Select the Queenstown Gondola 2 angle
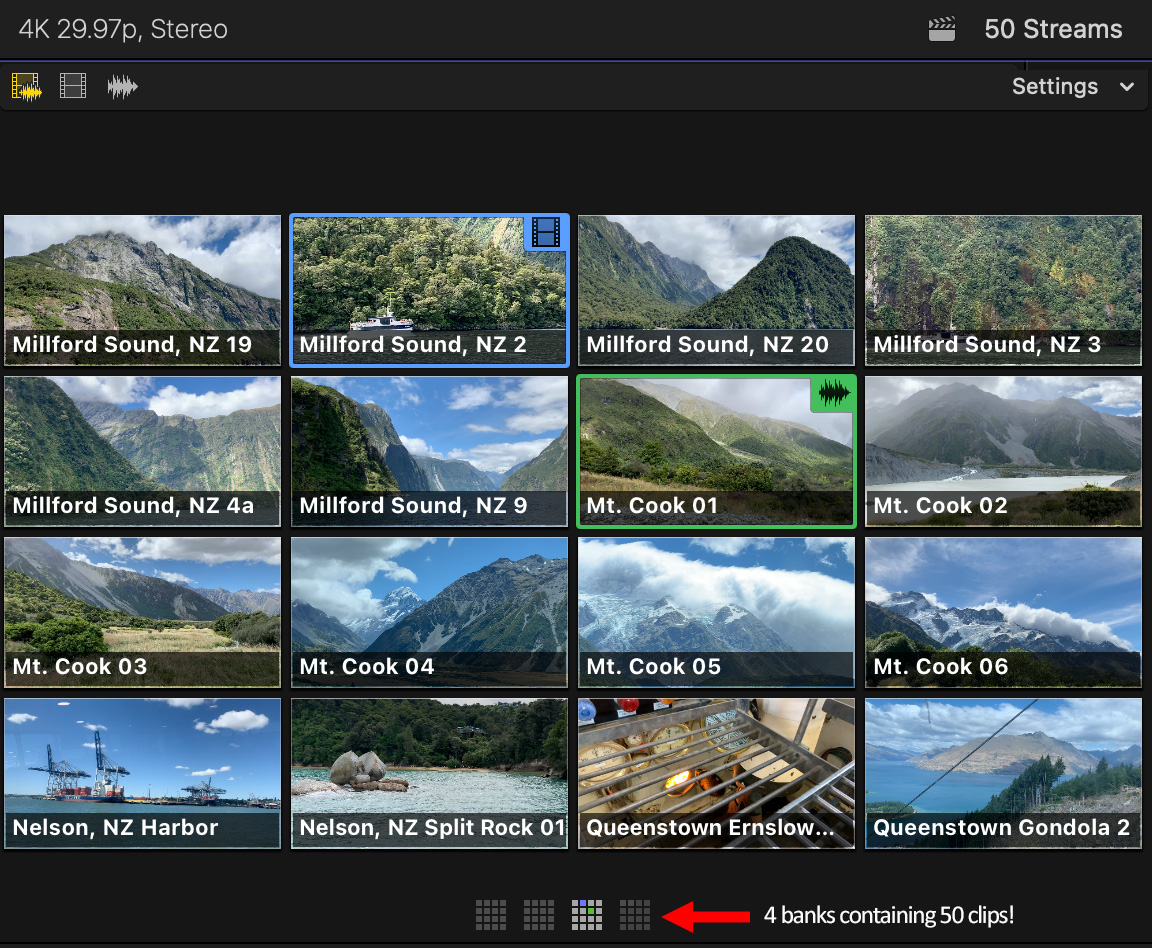Image resolution: width=1152 pixels, height=948 pixels. click(x=1003, y=773)
